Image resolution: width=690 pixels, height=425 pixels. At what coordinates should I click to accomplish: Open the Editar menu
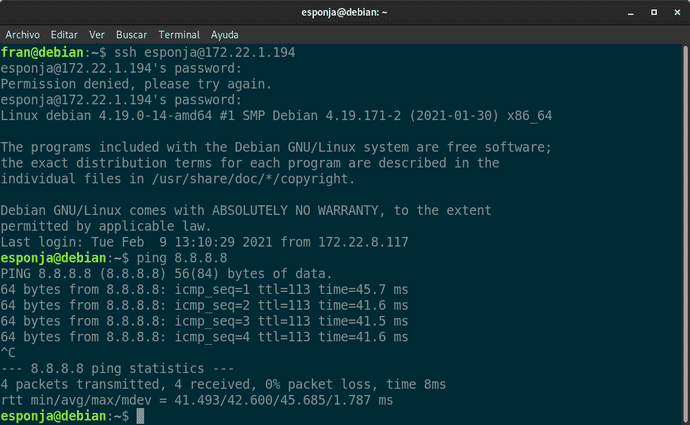(x=66, y=34)
